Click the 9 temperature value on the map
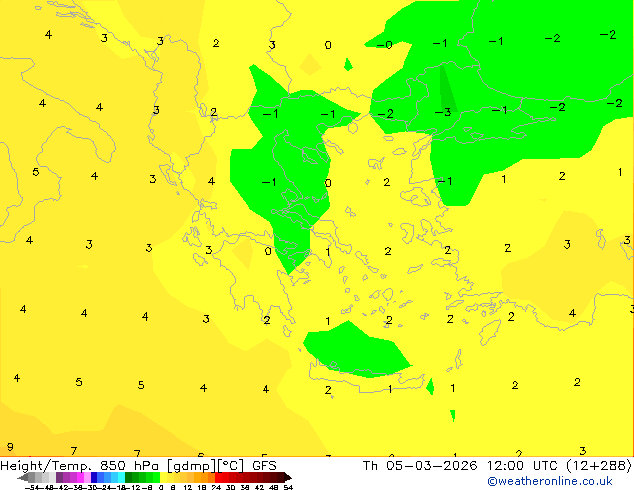The image size is (634, 490). (10, 447)
